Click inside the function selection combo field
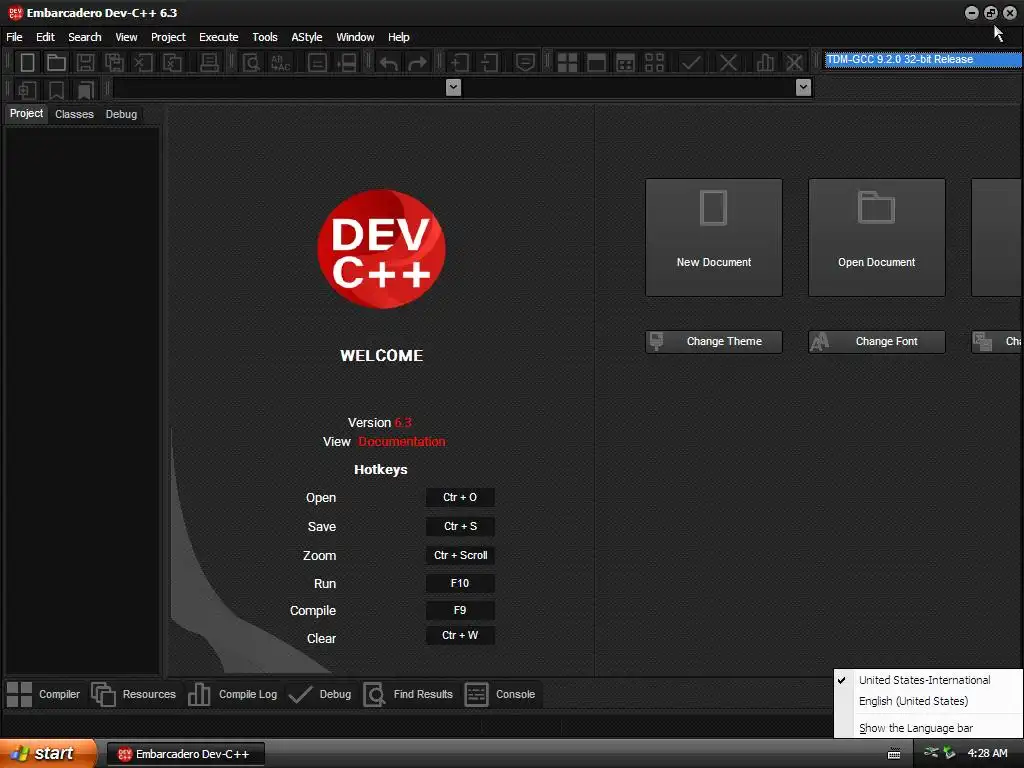1024x768 pixels. (x=629, y=87)
